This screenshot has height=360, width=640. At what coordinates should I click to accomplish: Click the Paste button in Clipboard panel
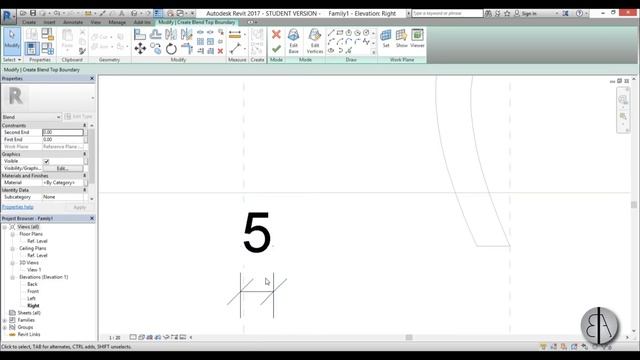[x=67, y=40]
